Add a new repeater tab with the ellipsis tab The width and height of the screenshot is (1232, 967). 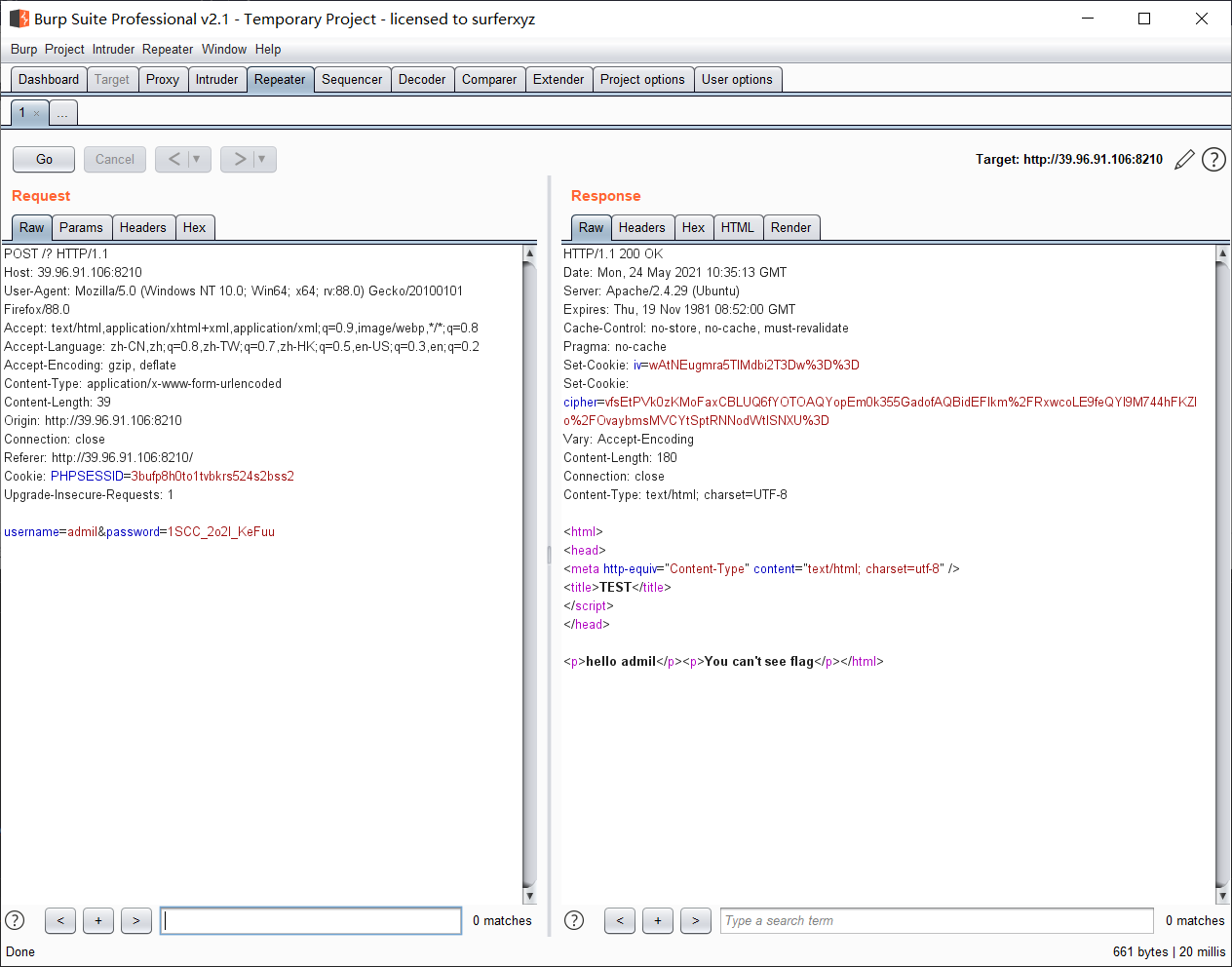pos(62,113)
